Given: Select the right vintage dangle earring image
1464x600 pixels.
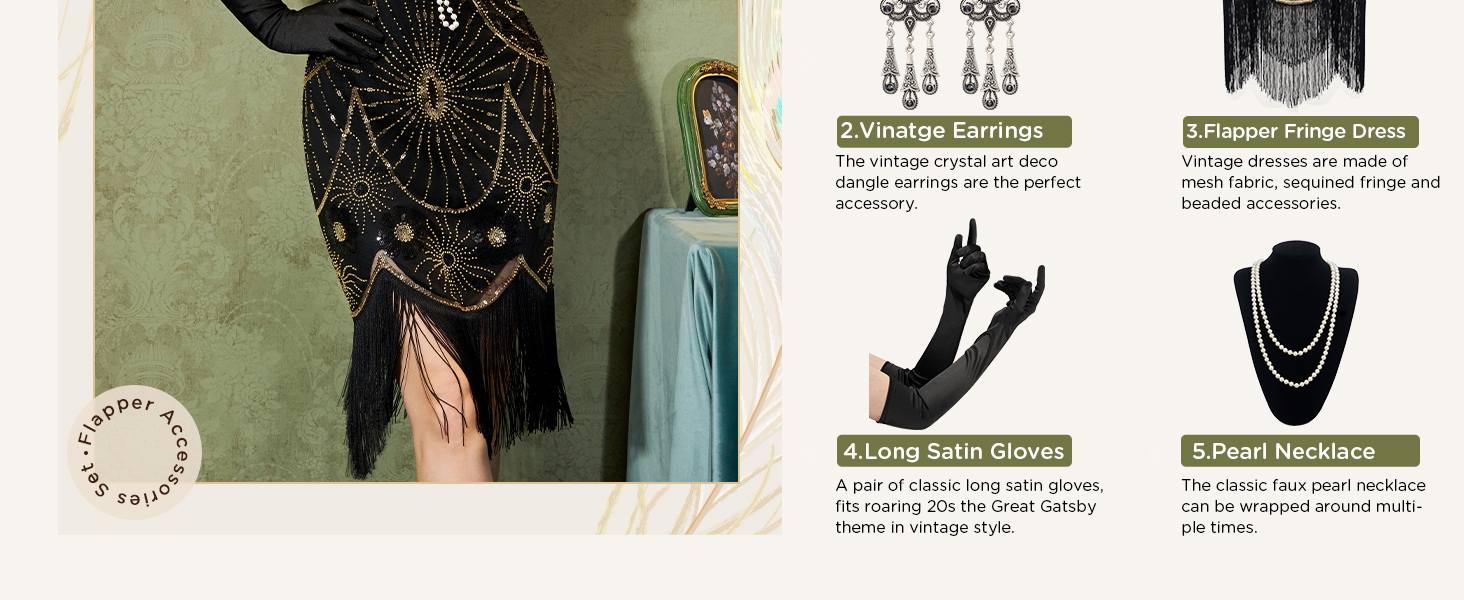Looking at the screenshot, I should (989, 53).
